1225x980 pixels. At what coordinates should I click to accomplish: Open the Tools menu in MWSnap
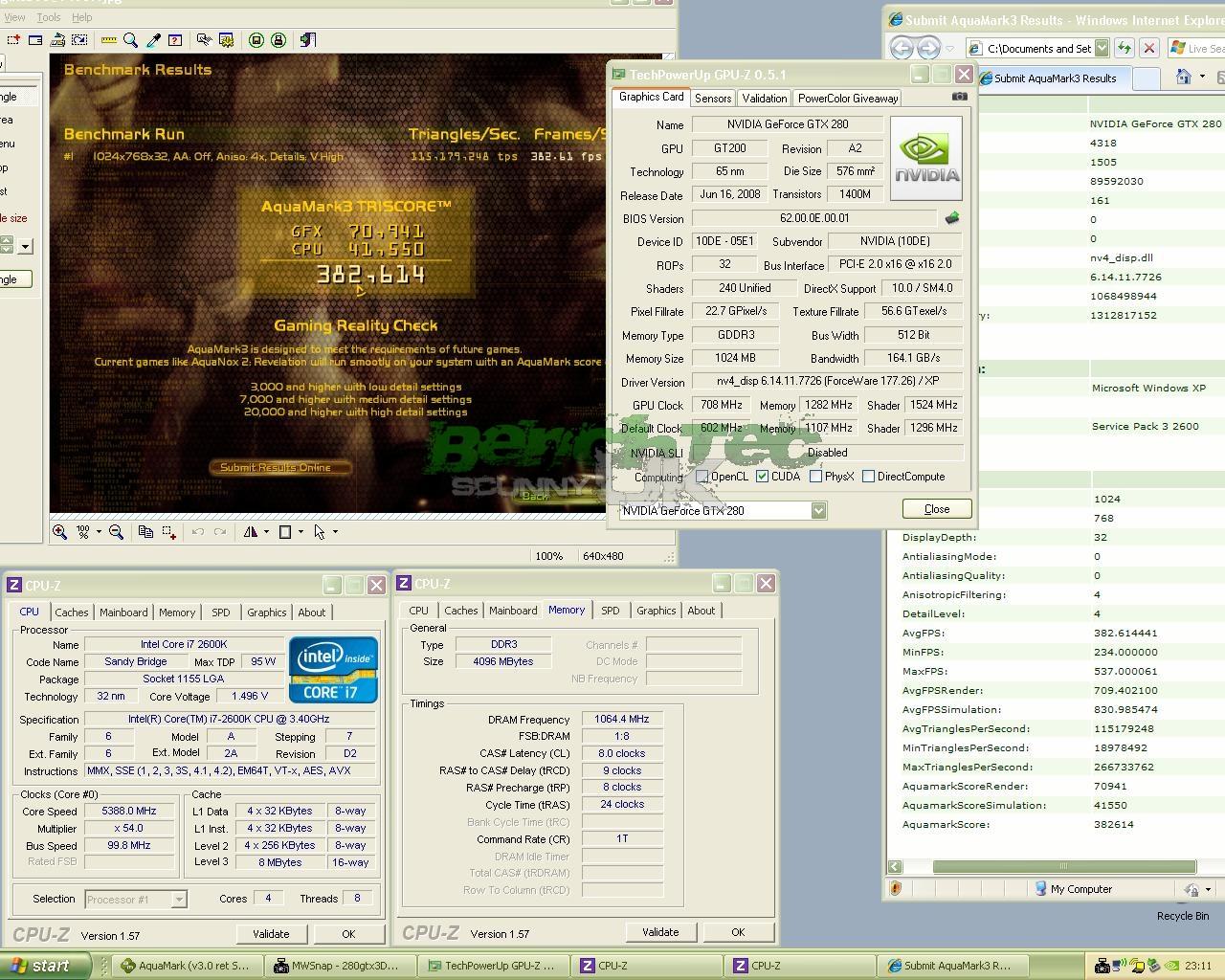click(x=48, y=17)
